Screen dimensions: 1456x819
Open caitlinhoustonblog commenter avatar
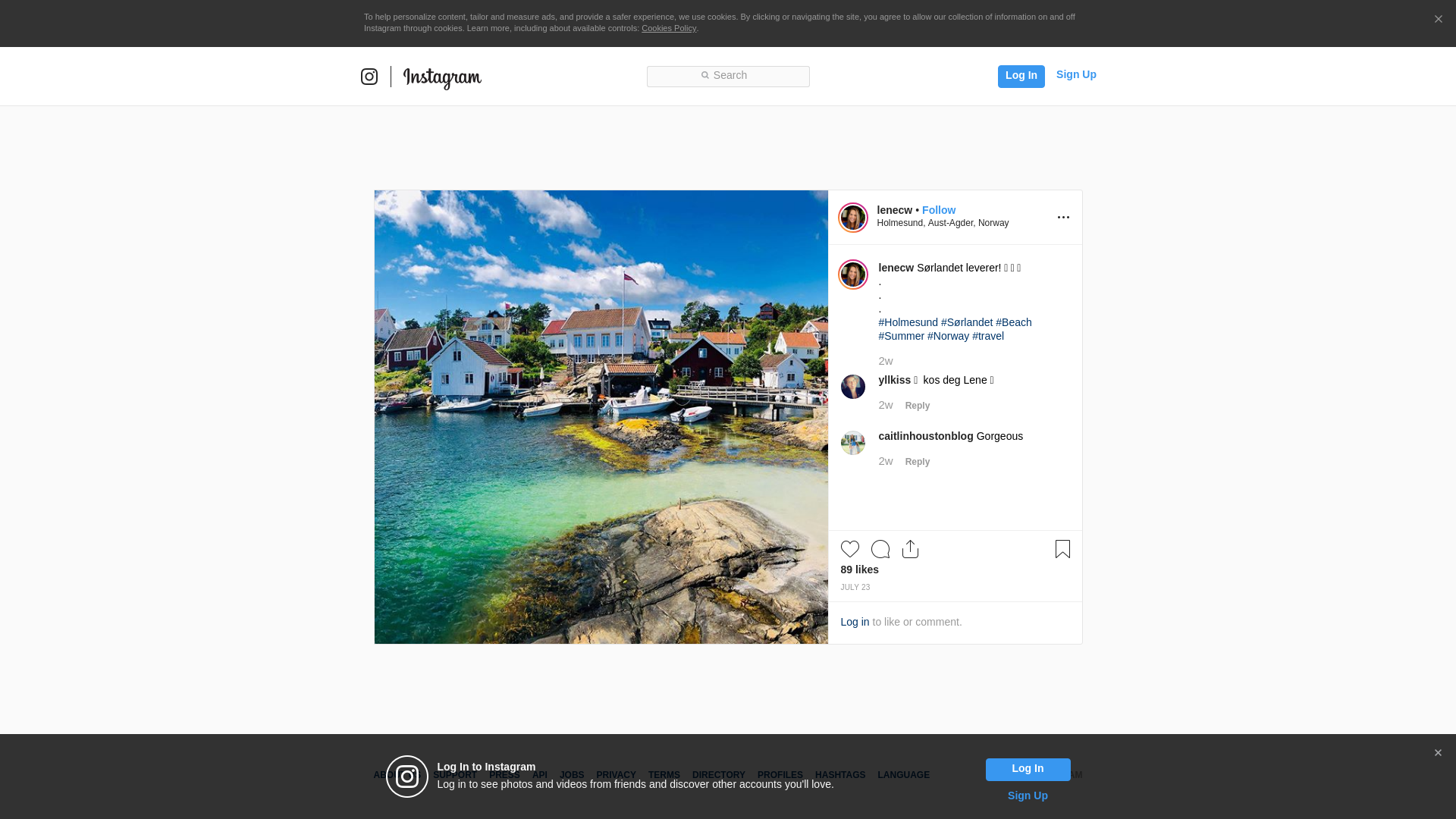click(852, 443)
